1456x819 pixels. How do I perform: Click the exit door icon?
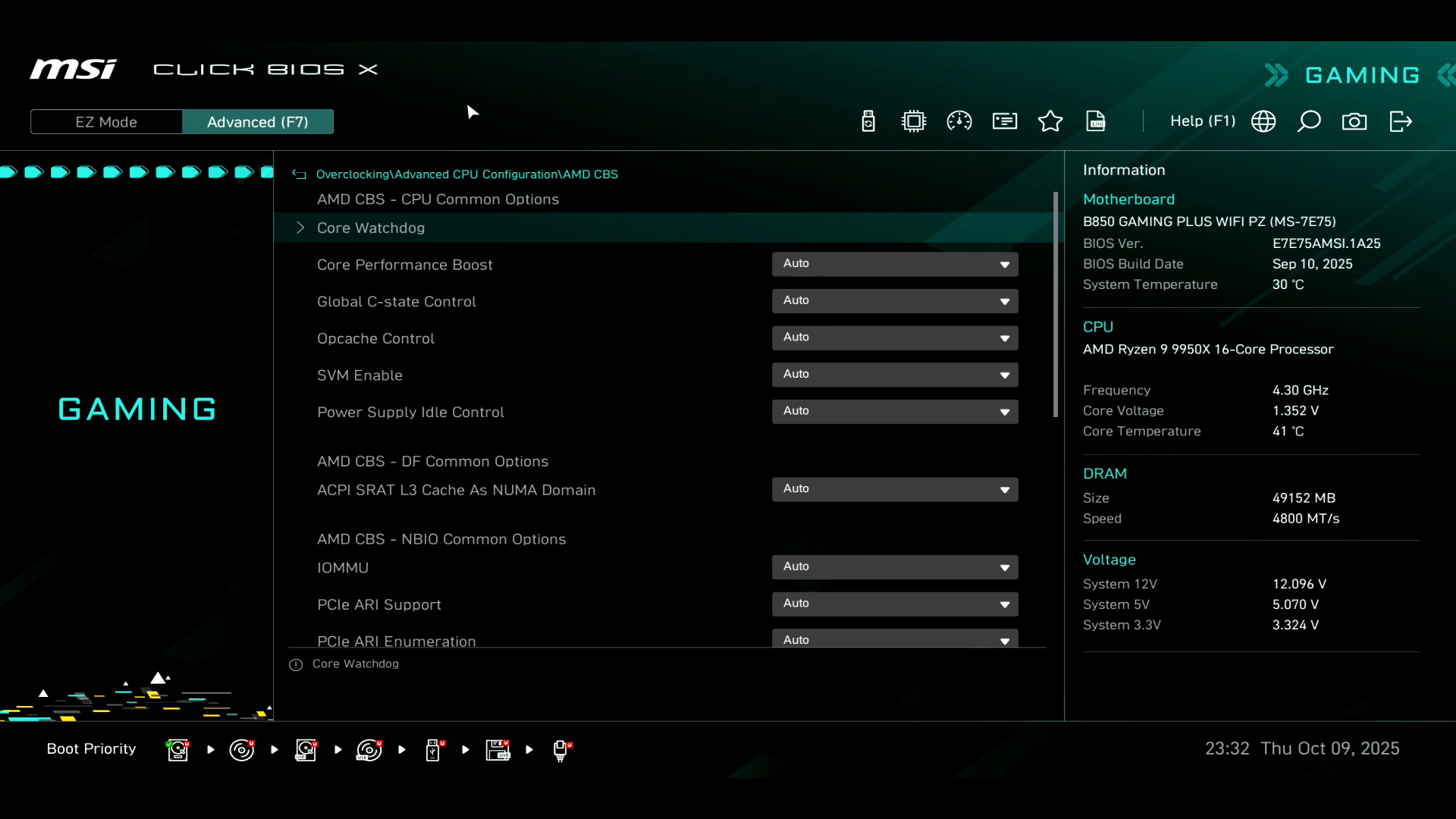[1401, 121]
